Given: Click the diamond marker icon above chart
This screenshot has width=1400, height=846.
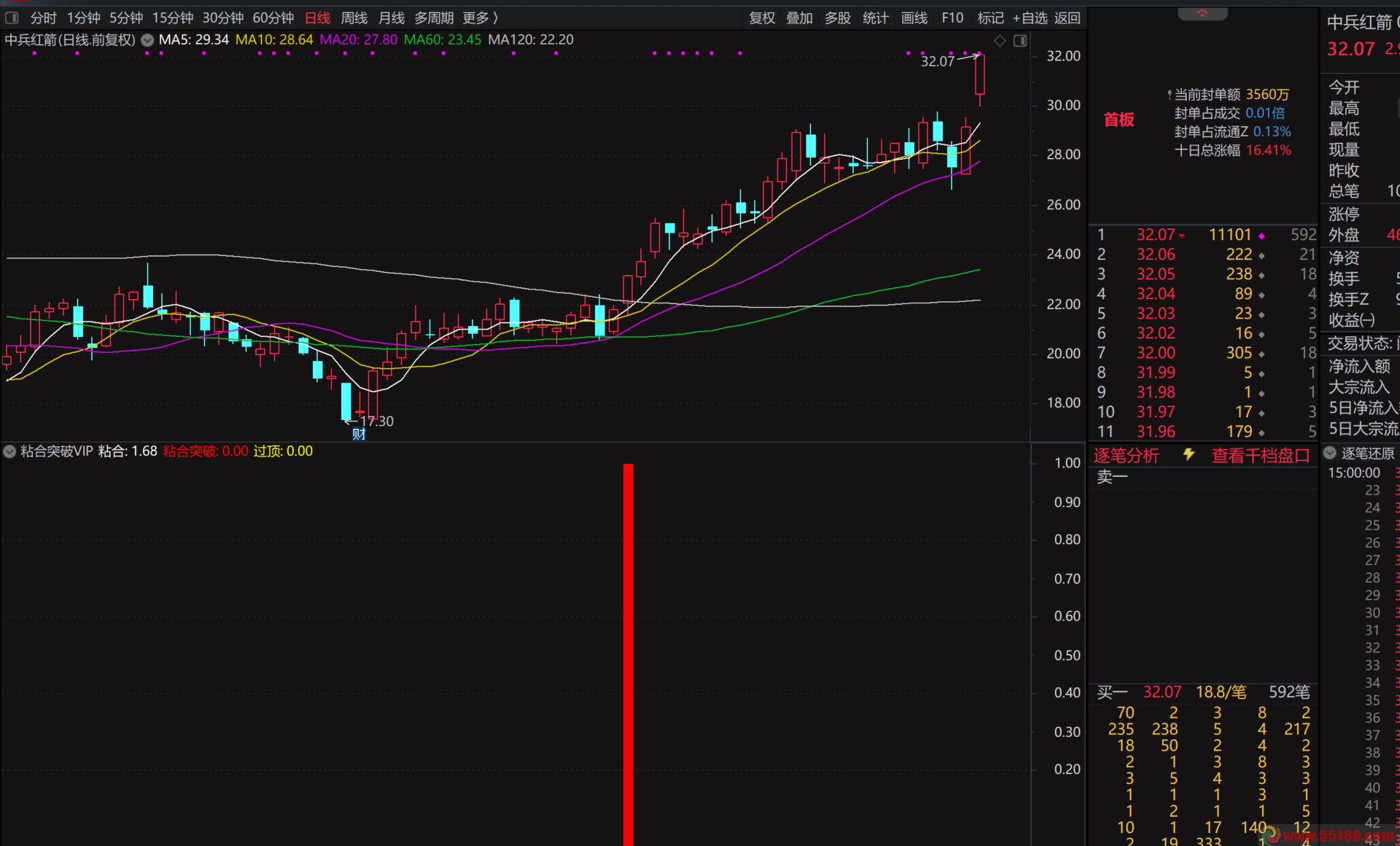Looking at the screenshot, I should click(1000, 41).
